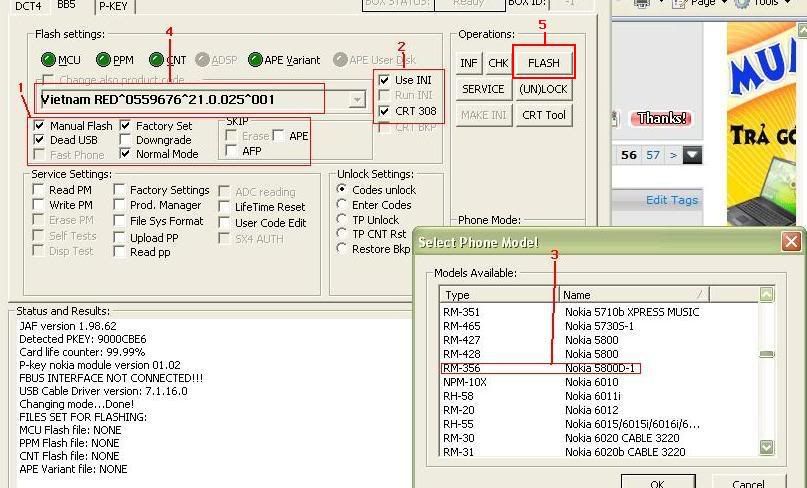
Task: Click the Thanks! icon in the browser page
Action: click(660, 118)
